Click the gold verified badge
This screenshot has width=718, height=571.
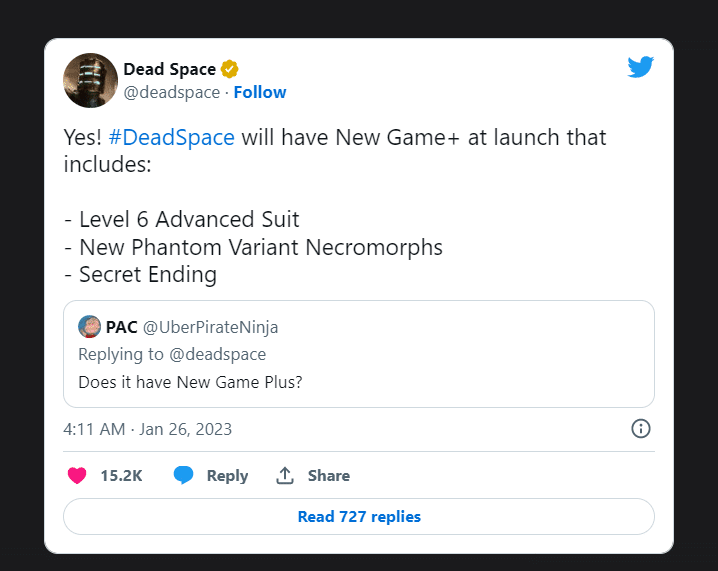click(229, 69)
